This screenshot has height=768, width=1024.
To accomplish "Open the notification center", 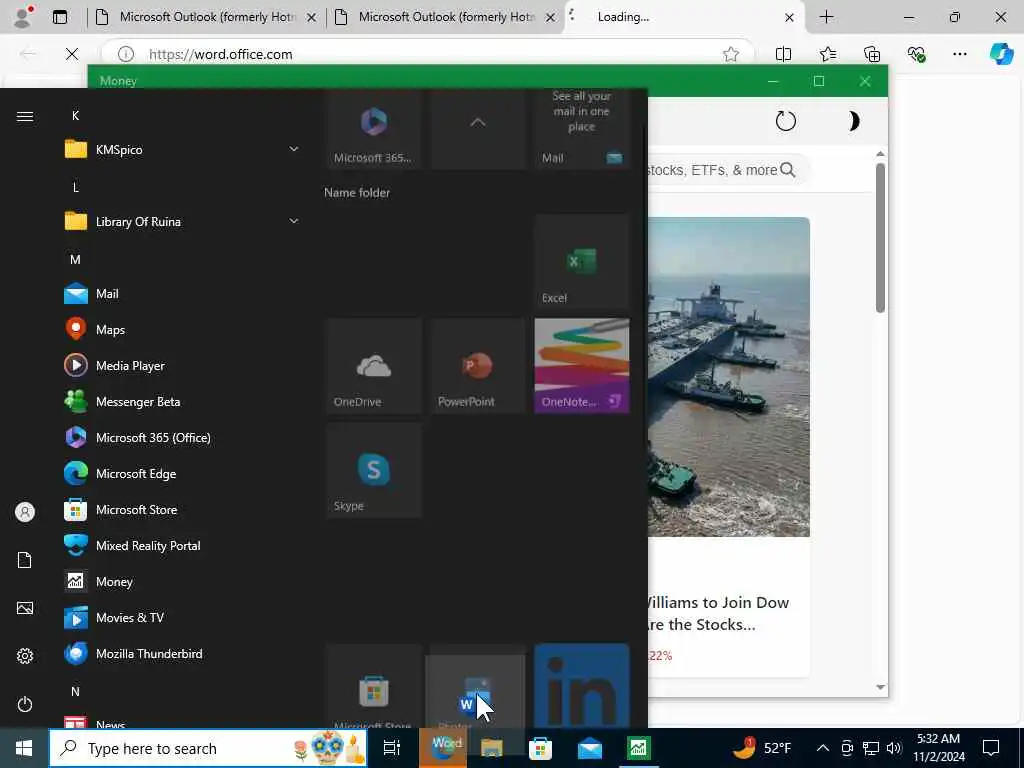I will pyautogui.click(x=991, y=748).
